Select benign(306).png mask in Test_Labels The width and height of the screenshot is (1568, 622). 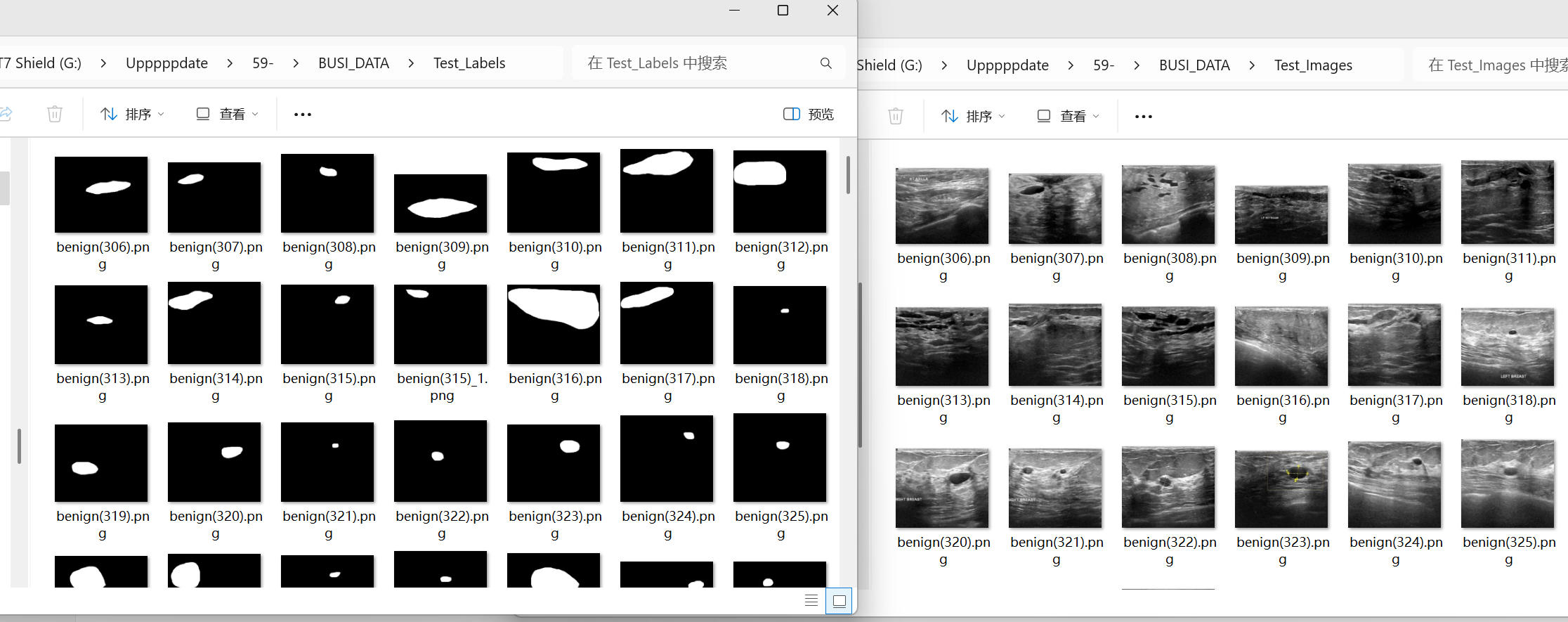tap(101, 195)
